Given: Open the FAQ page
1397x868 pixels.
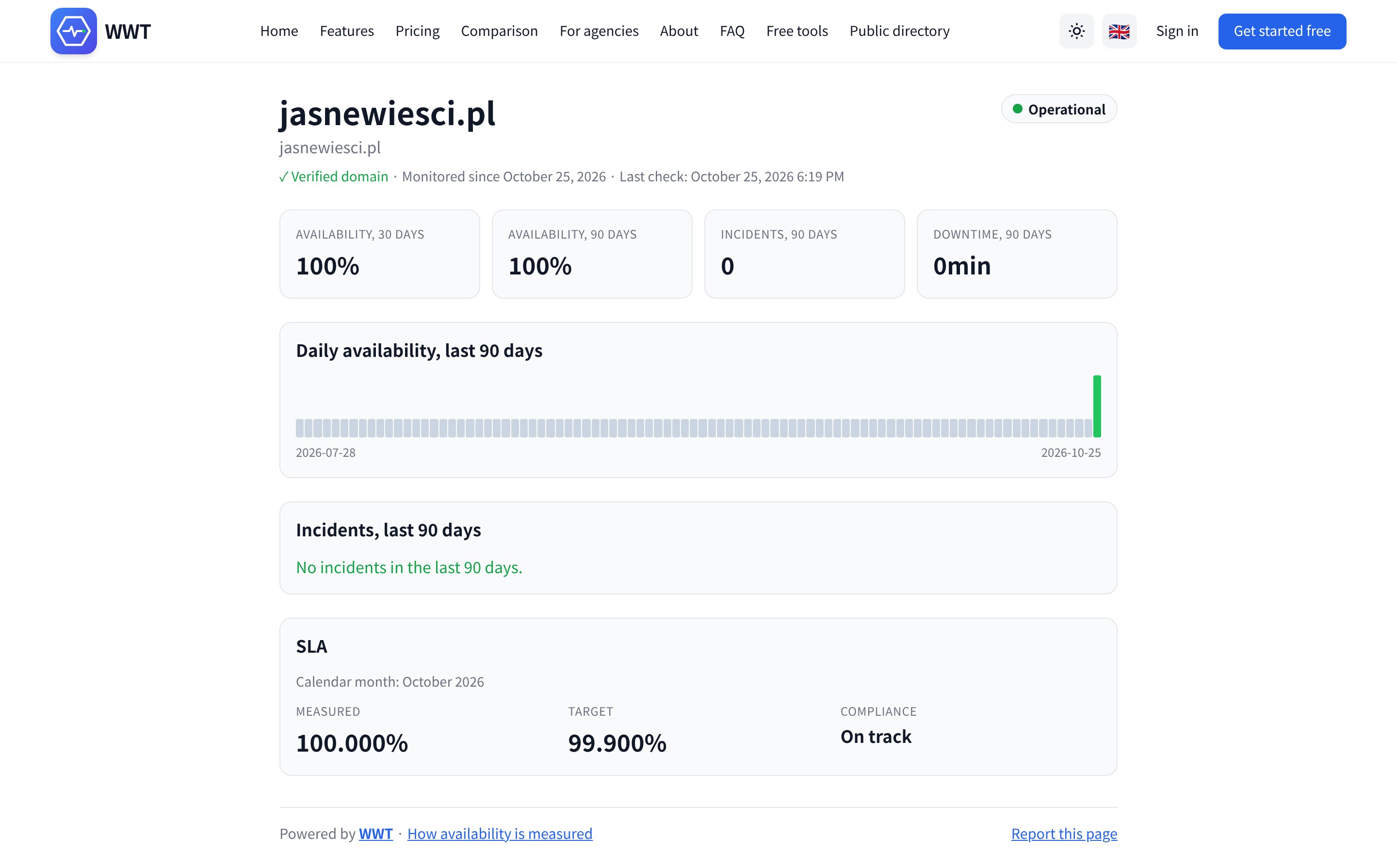Looking at the screenshot, I should [732, 31].
